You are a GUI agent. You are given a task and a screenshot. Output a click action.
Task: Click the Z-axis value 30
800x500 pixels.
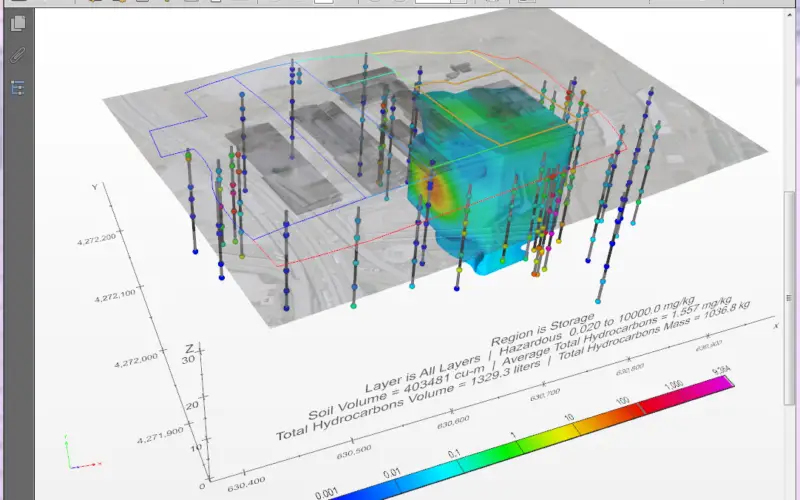pyautogui.click(x=188, y=359)
